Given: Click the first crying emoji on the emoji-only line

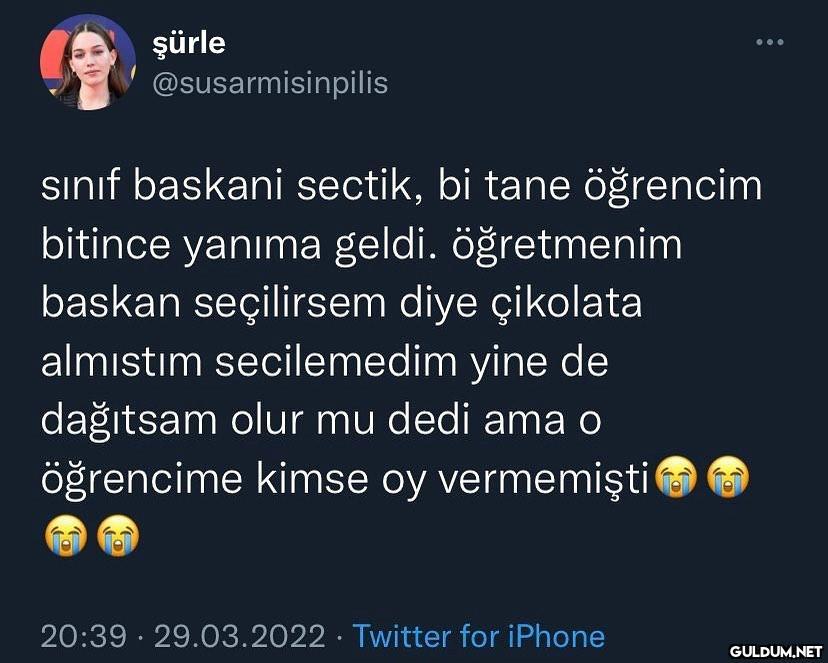Looking at the screenshot, I should point(66,535).
